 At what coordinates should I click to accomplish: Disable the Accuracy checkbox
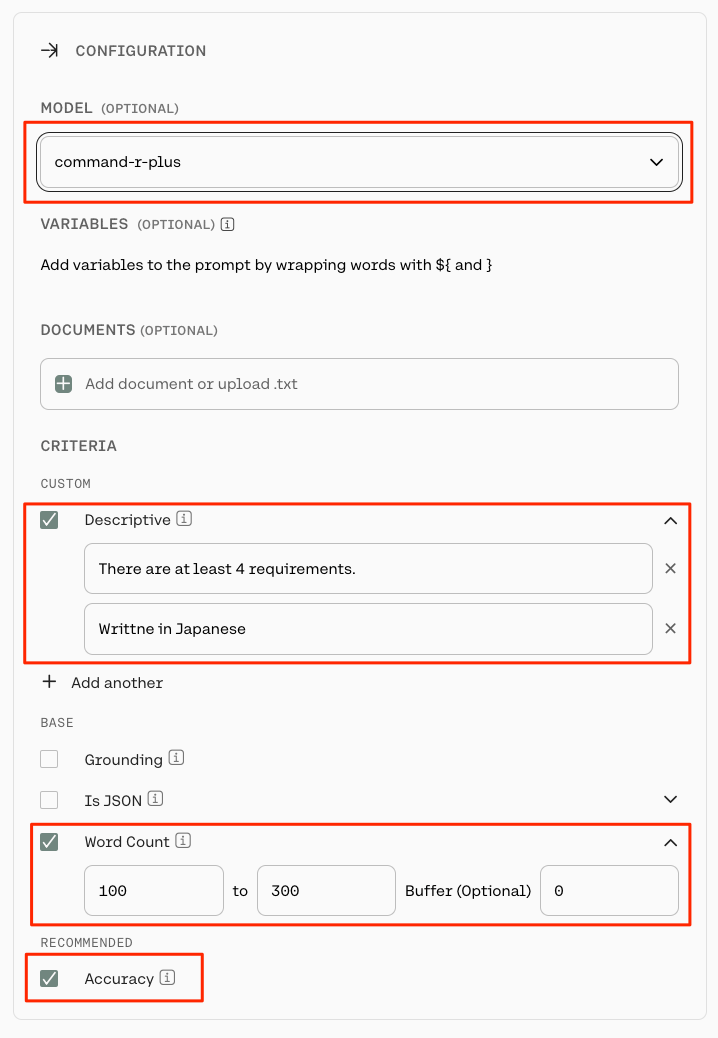coord(49,978)
